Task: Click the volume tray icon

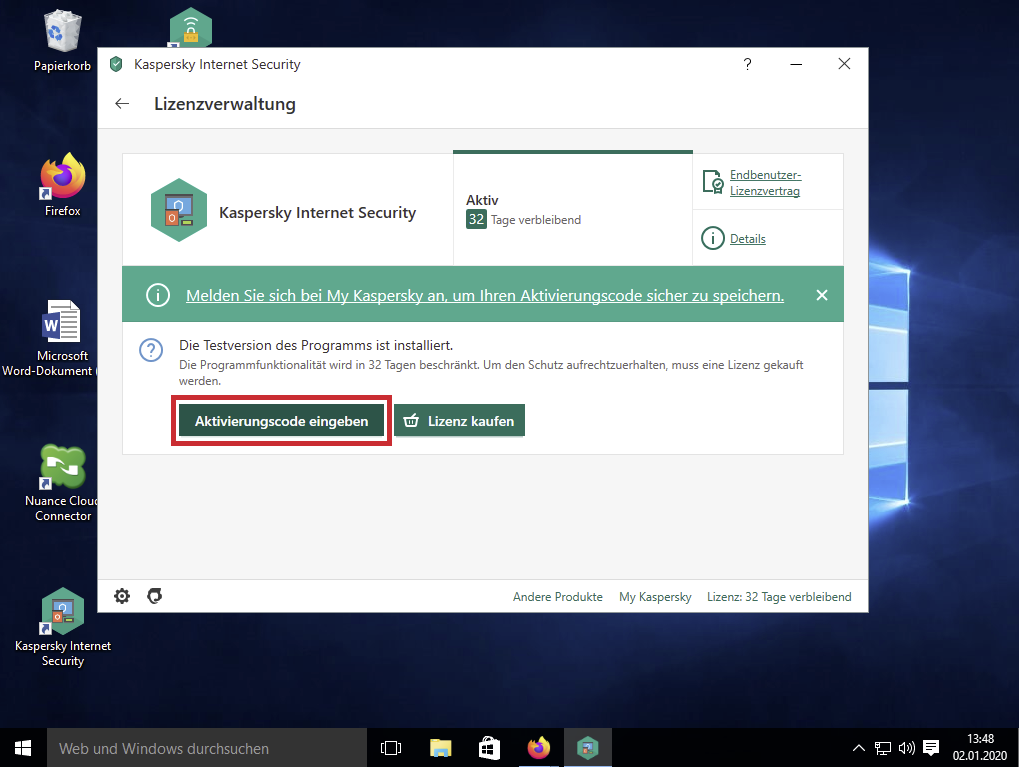Action: tap(907, 748)
